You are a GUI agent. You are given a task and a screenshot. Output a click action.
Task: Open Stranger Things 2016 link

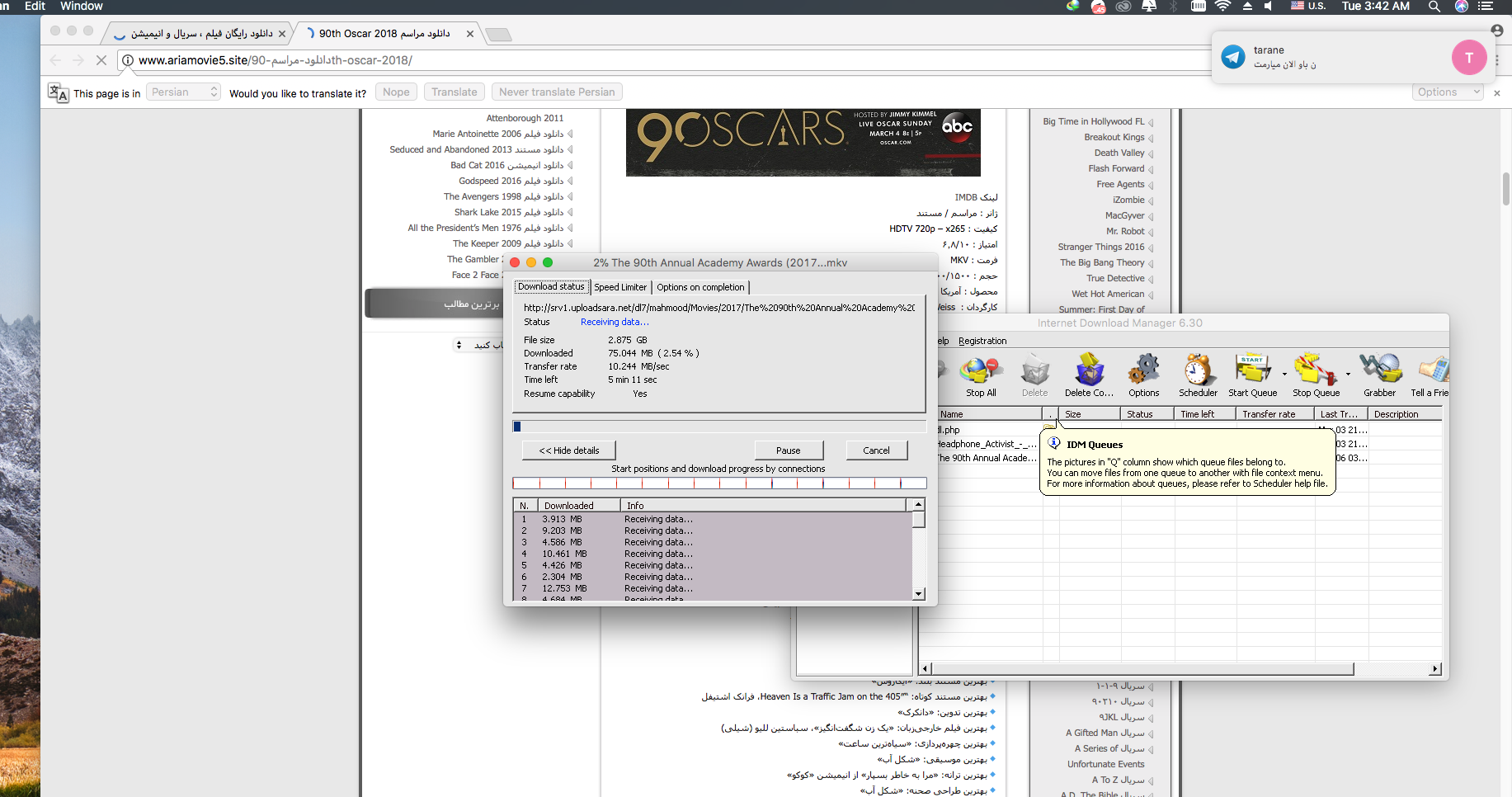[x=1101, y=247]
